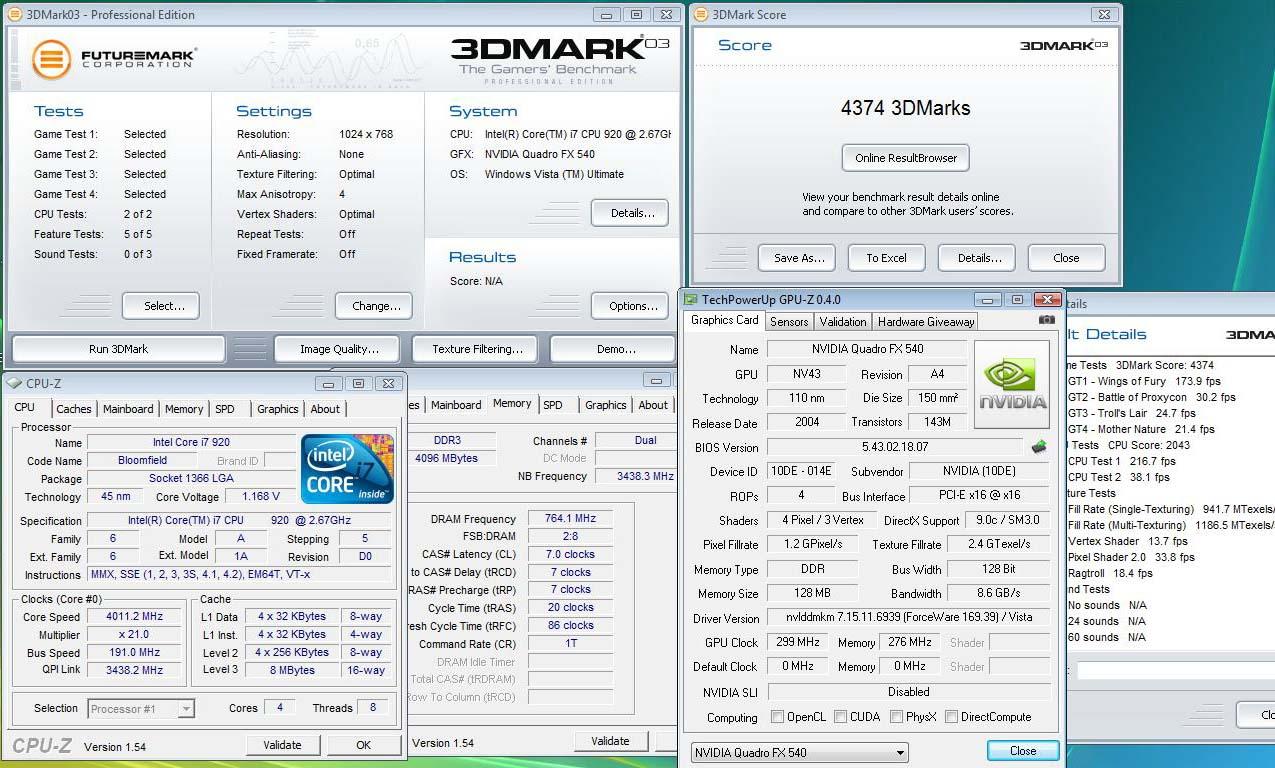Switch to the Caches tab in front CPU-Z

74,409
